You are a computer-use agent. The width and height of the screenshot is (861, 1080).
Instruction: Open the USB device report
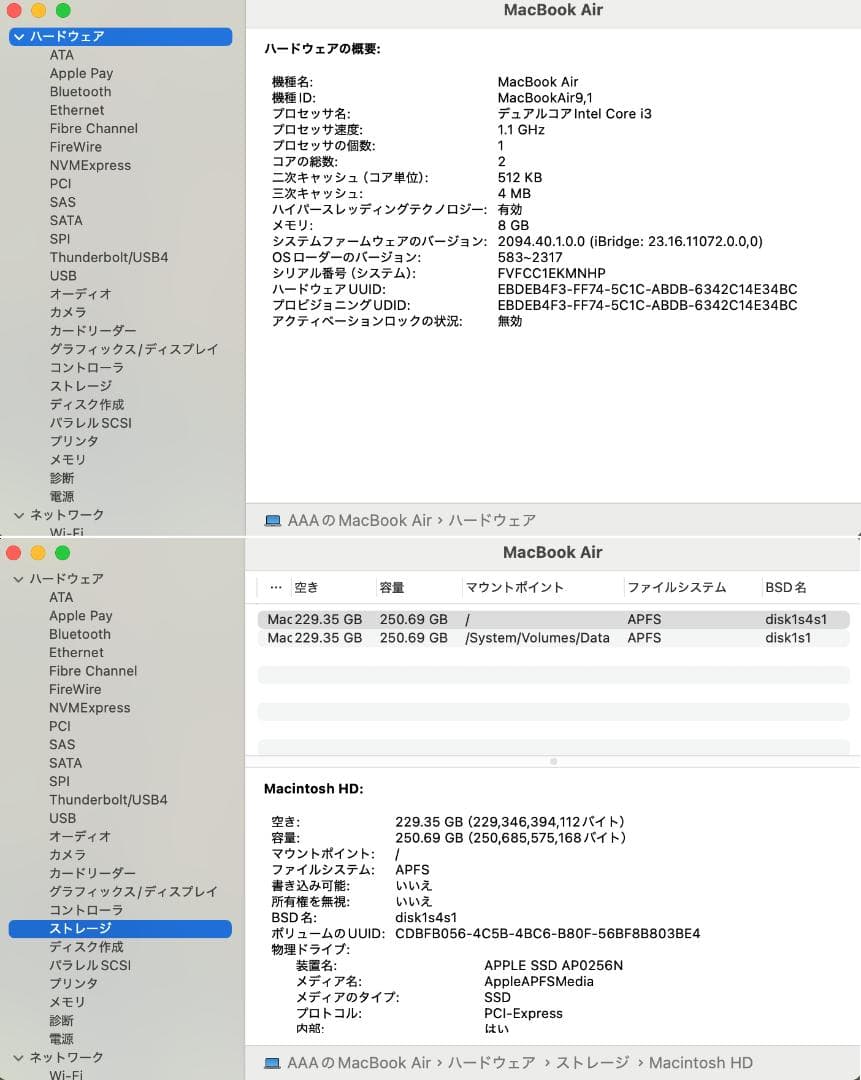pos(61,275)
